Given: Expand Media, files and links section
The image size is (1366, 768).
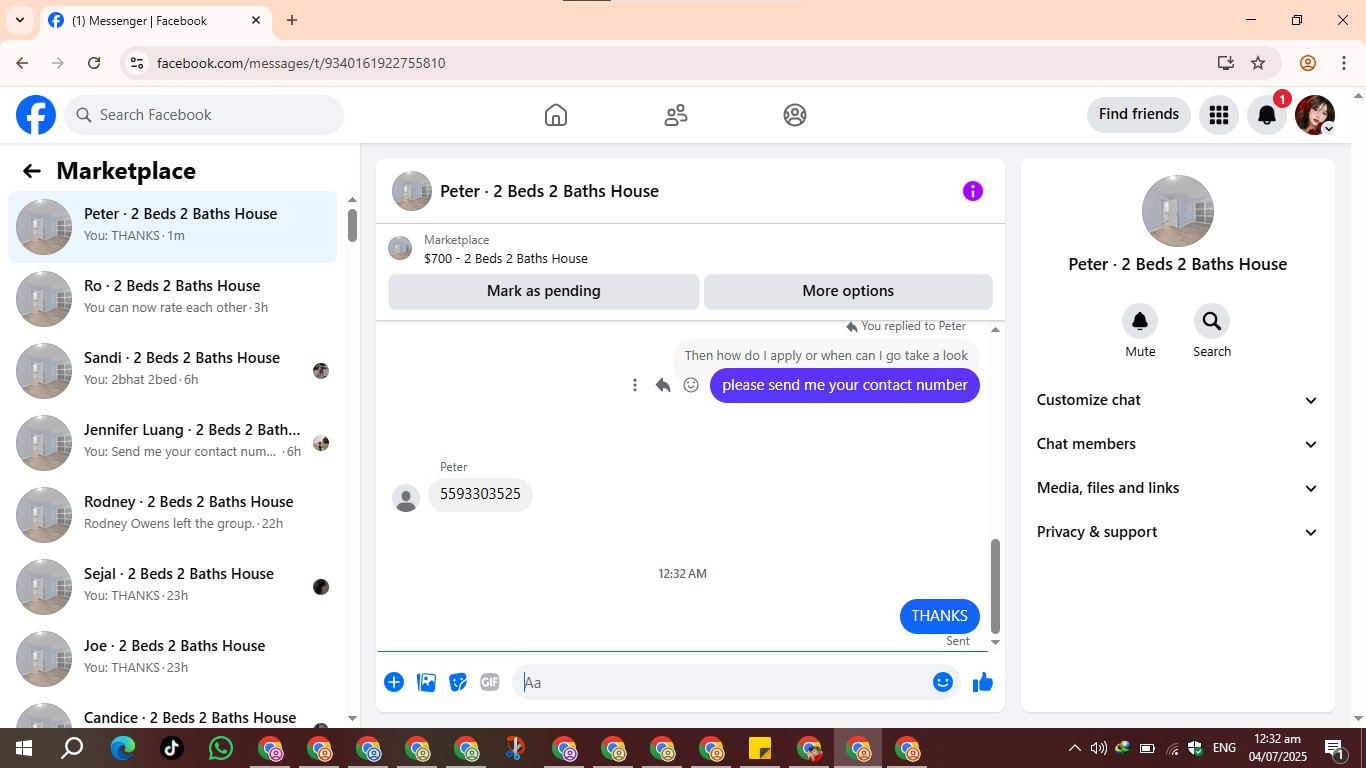Looking at the screenshot, I should 1178,488.
